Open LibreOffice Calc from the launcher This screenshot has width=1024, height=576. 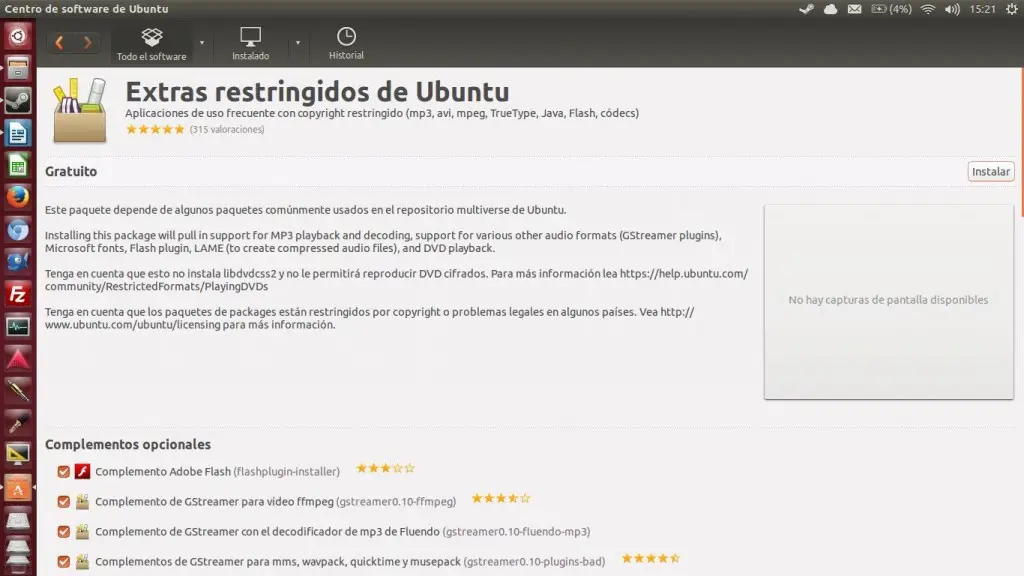pos(18,165)
